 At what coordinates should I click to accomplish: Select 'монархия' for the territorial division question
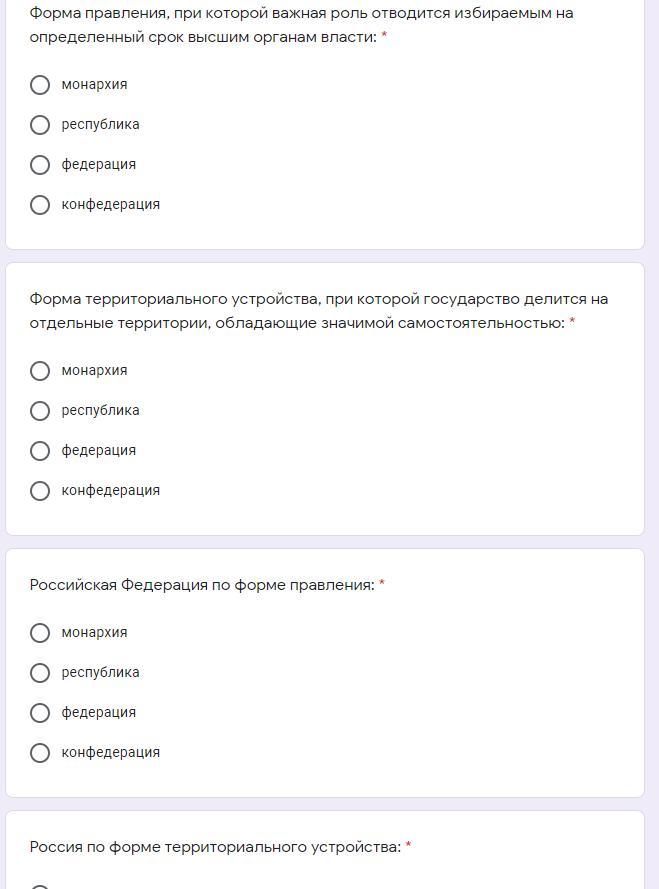point(40,371)
